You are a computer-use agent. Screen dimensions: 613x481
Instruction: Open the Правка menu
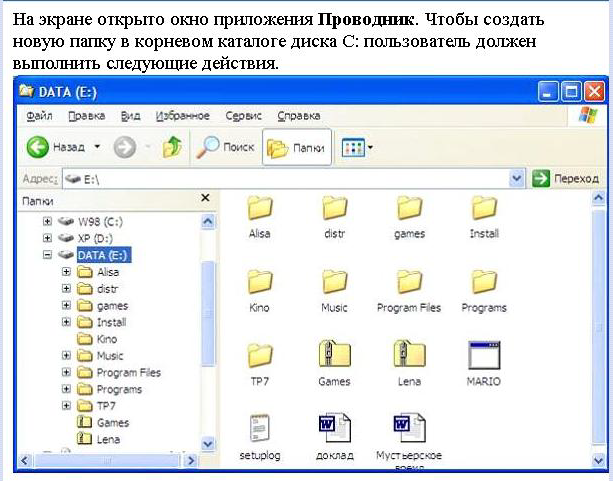(86, 116)
